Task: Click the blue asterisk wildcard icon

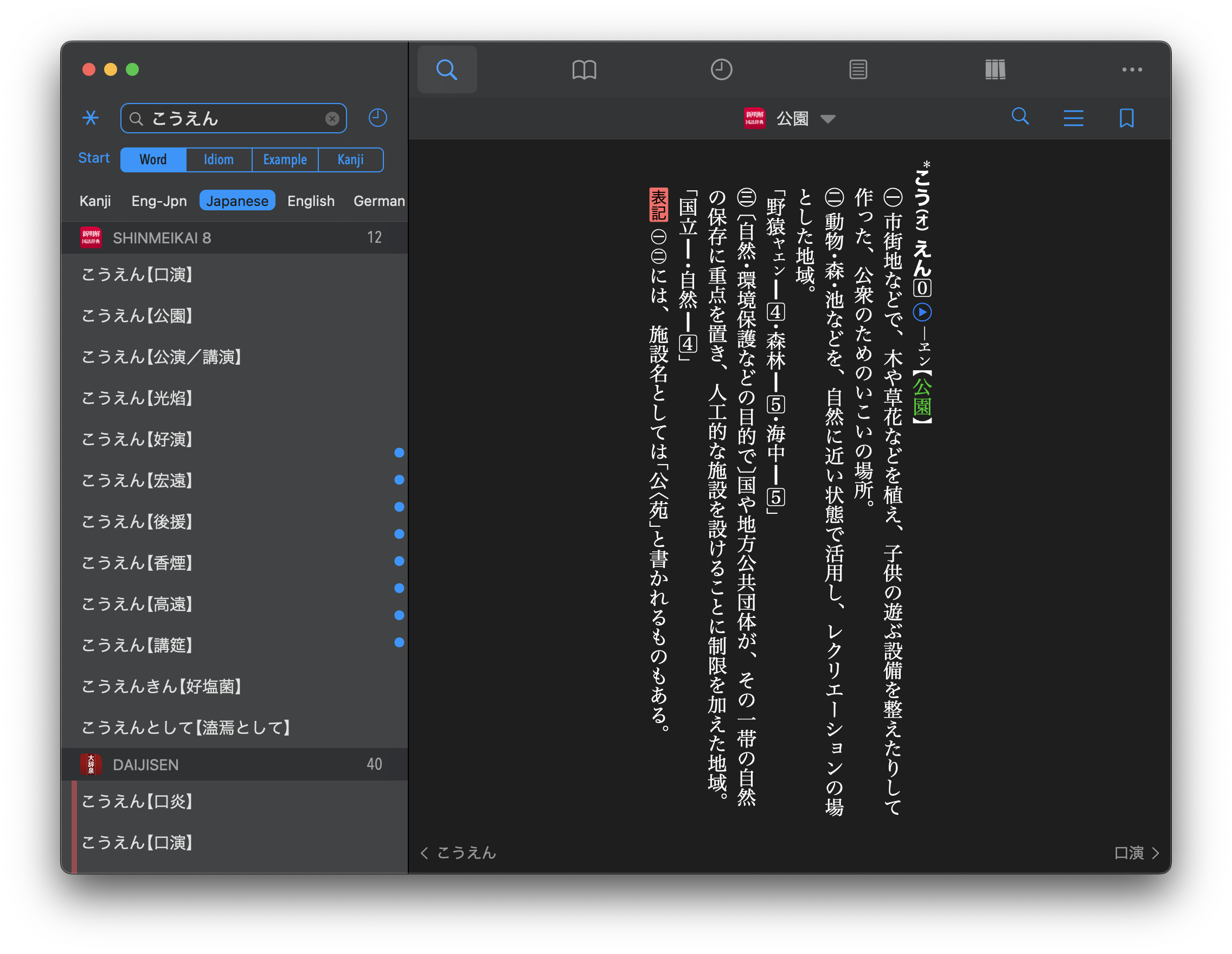Action: [x=90, y=118]
